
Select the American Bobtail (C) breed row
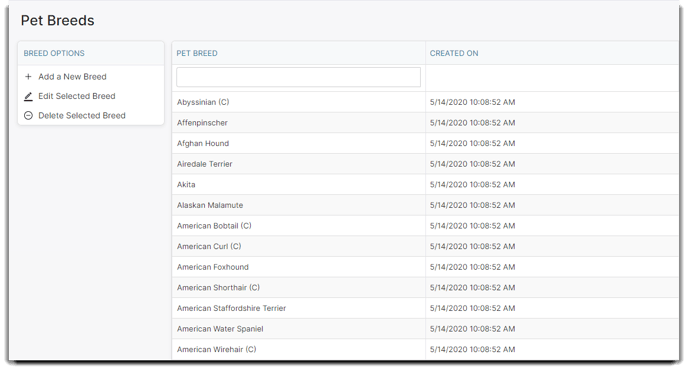[x=425, y=226]
